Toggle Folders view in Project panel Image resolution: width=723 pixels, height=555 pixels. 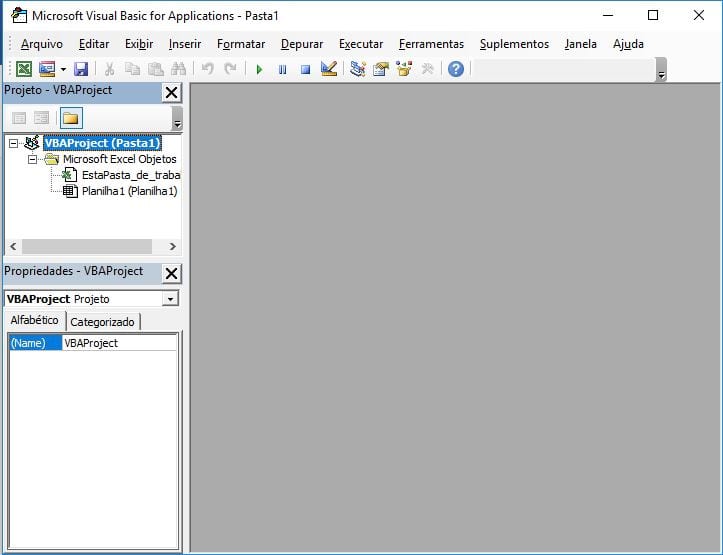(x=71, y=118)
